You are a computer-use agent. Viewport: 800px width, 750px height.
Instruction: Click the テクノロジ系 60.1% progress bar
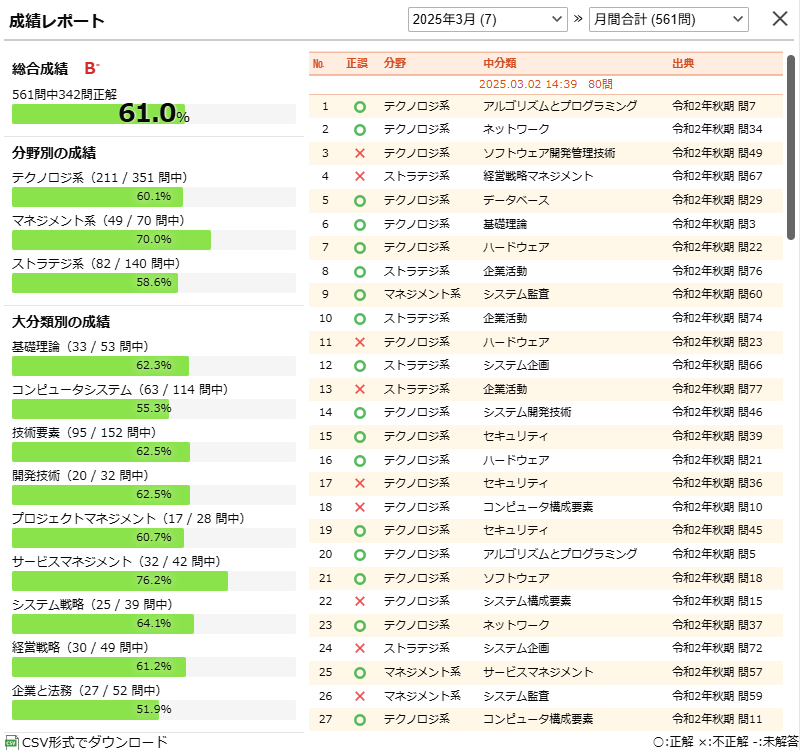pos(154,197)
